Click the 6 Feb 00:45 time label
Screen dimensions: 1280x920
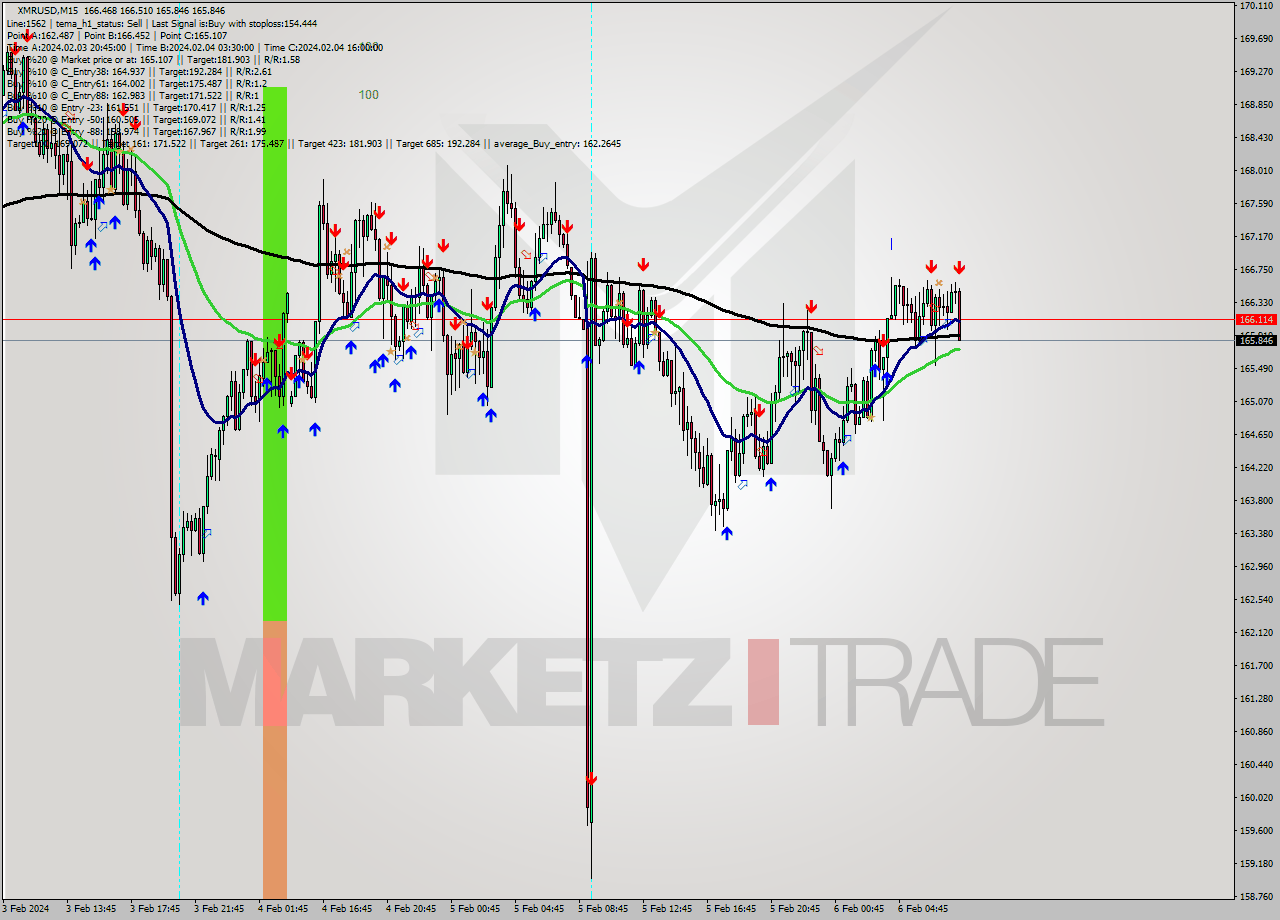pos(859,909)
